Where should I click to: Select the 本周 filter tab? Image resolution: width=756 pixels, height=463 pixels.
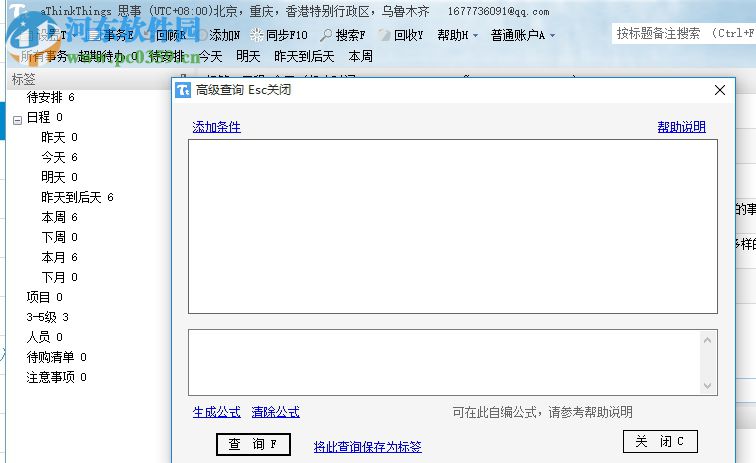(x=361, y=56)
